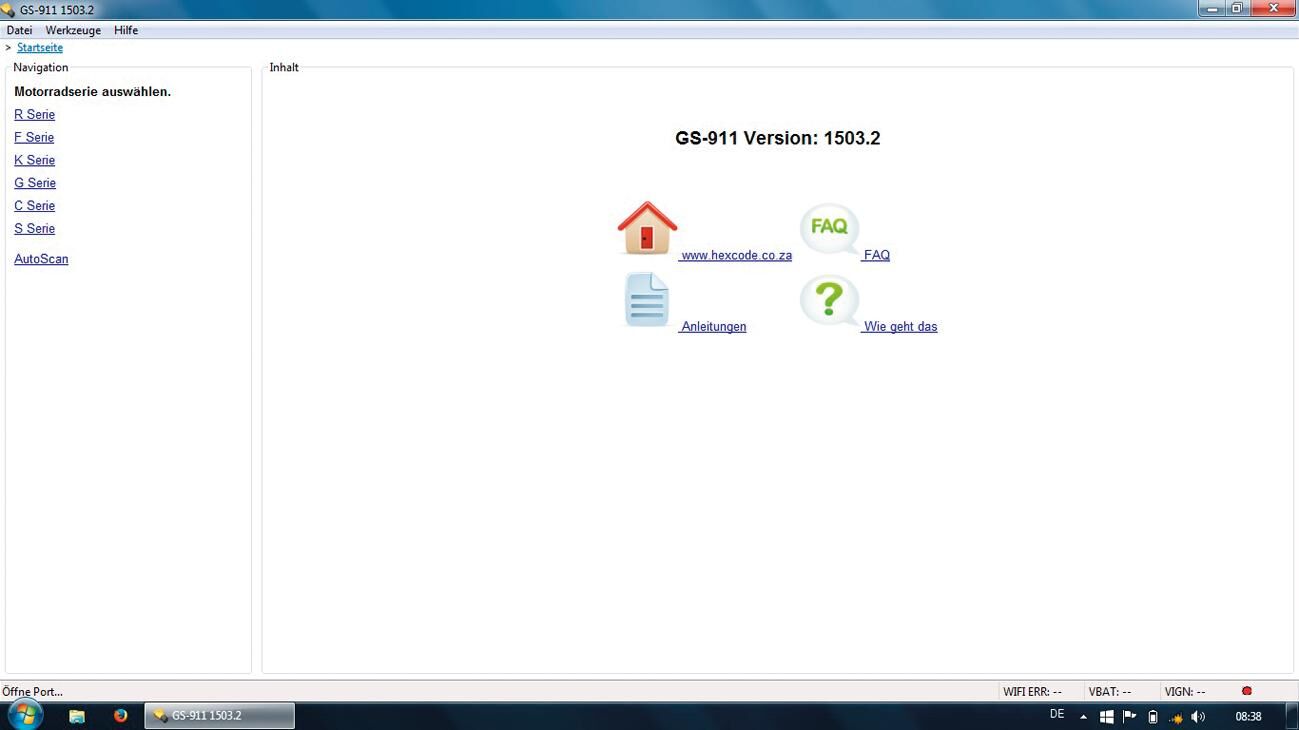Open the Hilfe menu
This screenshot has height=730, width=1299.
126,31
